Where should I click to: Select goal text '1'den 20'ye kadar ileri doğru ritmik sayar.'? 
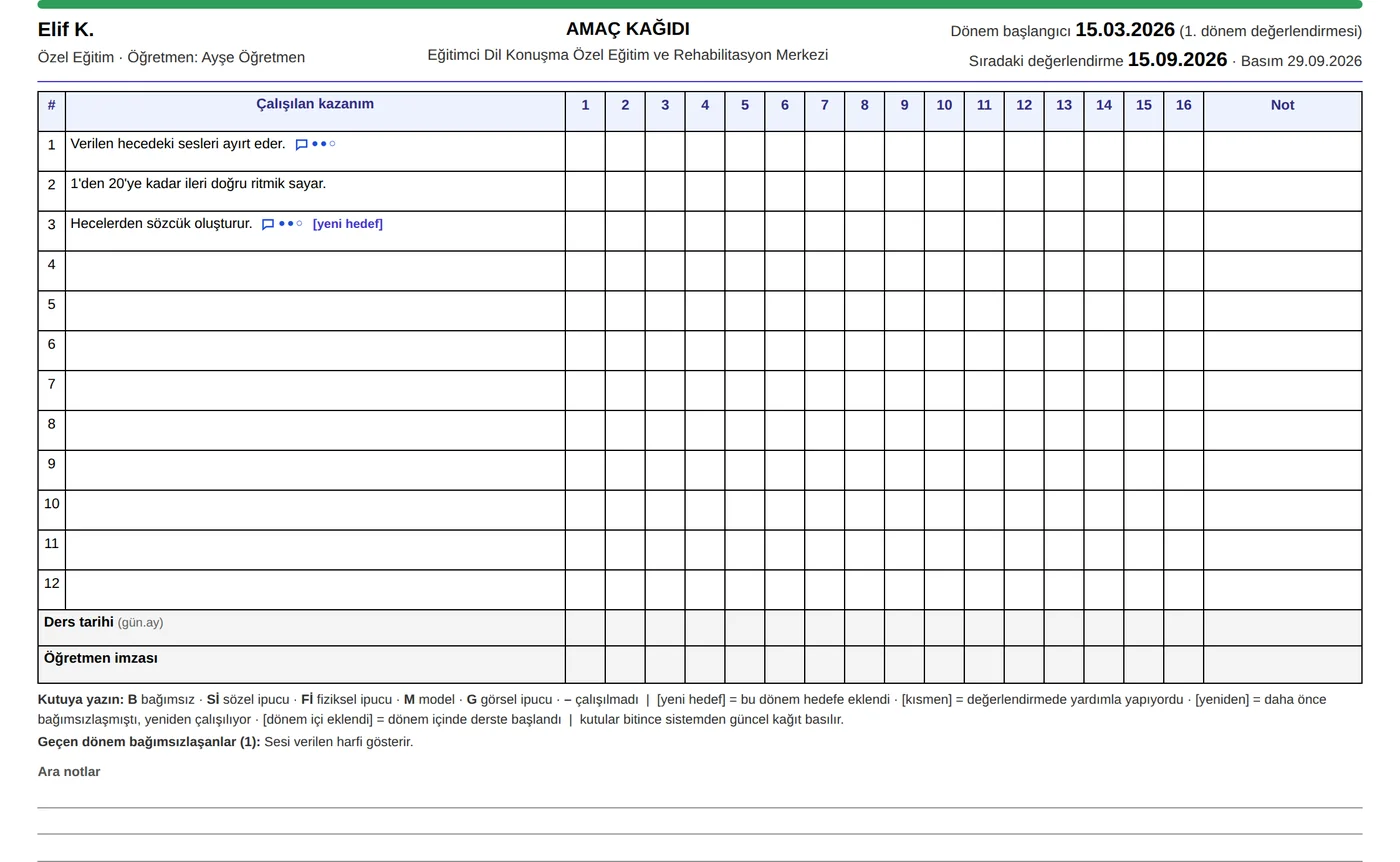coord(198,184)
